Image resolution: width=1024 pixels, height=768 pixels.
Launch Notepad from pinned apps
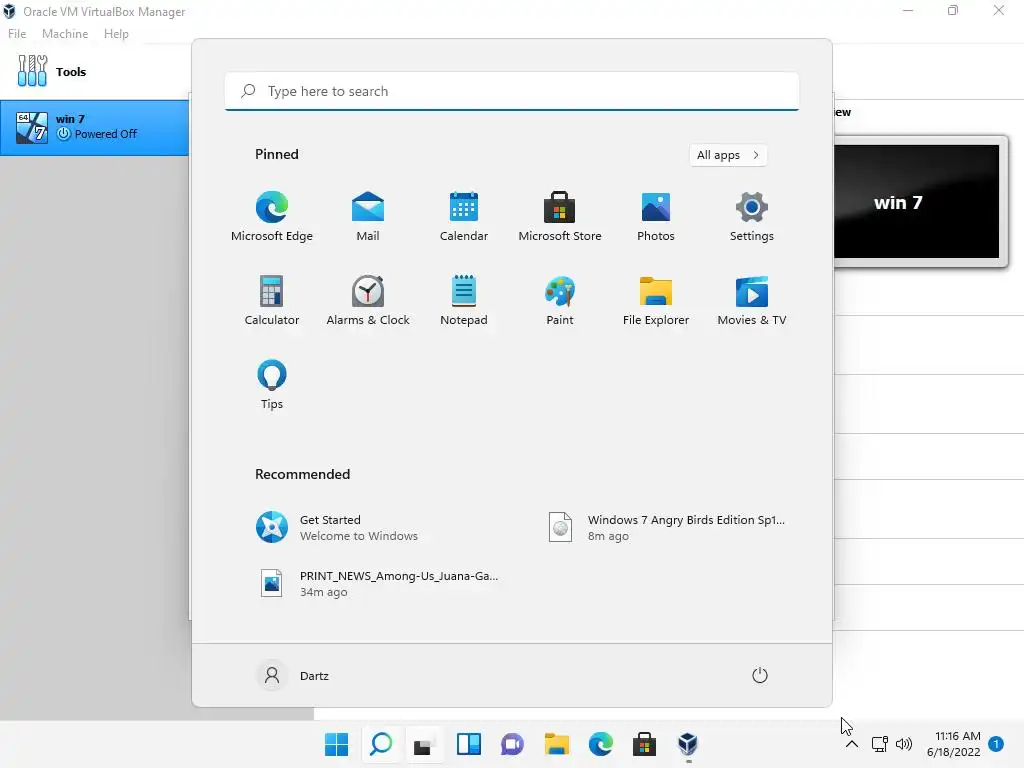pos(464,300)
